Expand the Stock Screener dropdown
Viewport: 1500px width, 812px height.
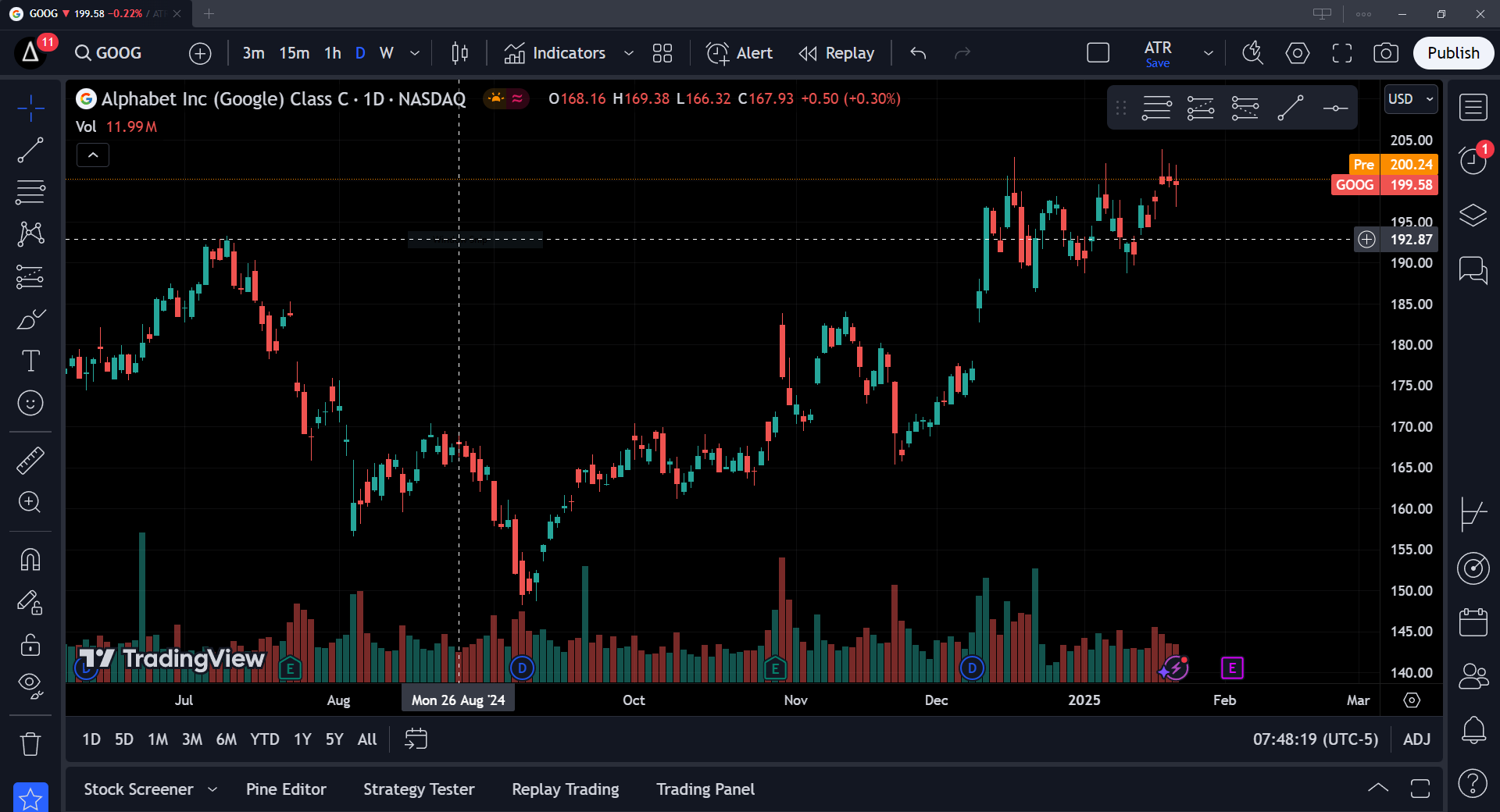[x=212, y=789]
